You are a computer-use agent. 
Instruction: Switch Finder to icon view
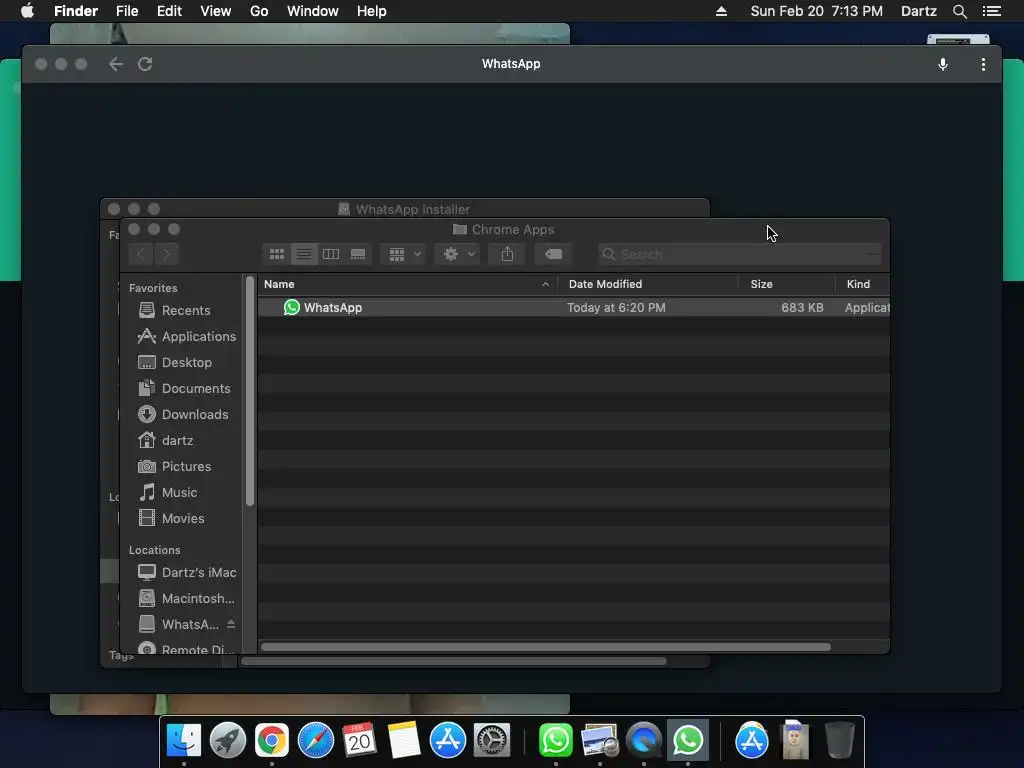coord(277,254)
